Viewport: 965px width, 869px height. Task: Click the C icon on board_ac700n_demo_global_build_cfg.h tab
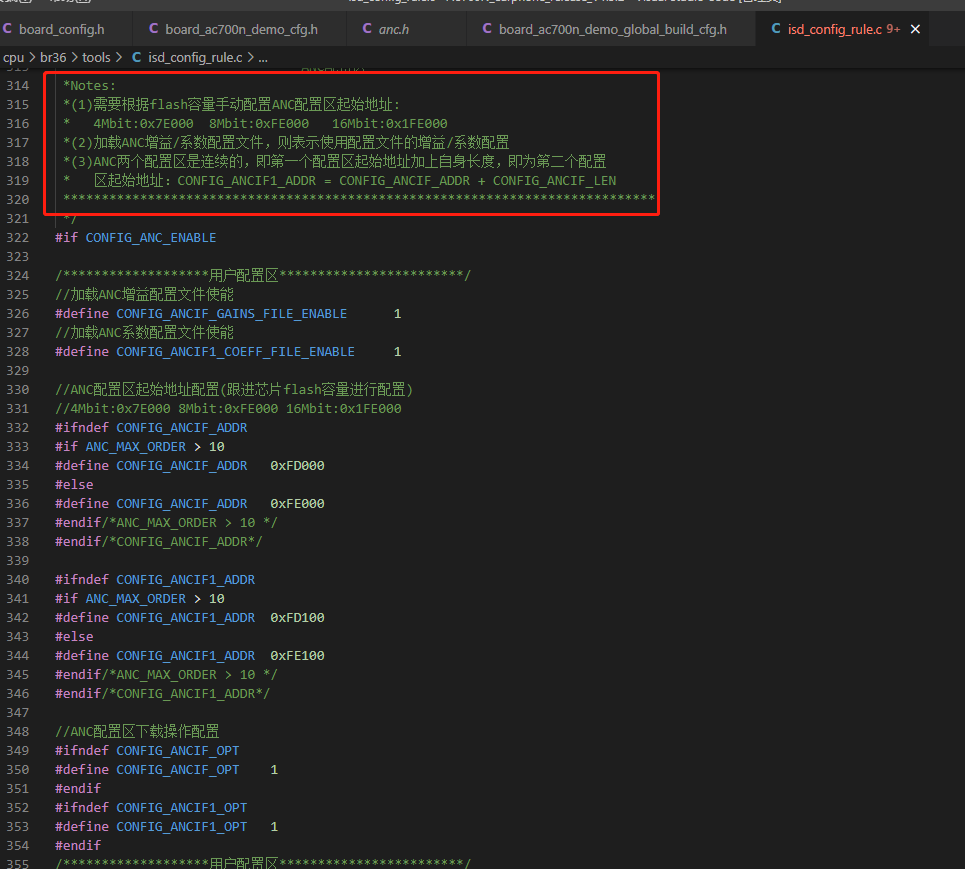pyautogui.click(x=487, y=29)
